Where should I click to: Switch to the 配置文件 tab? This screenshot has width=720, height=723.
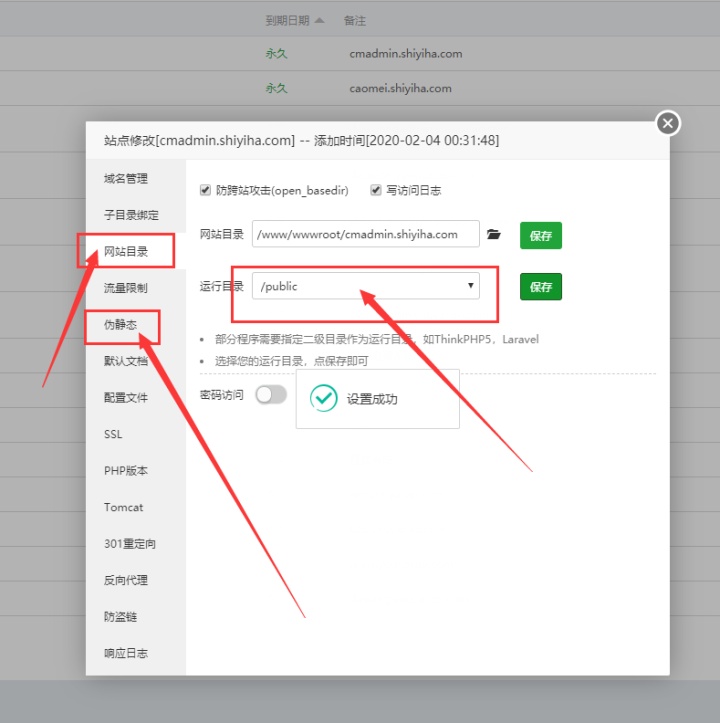136,397
